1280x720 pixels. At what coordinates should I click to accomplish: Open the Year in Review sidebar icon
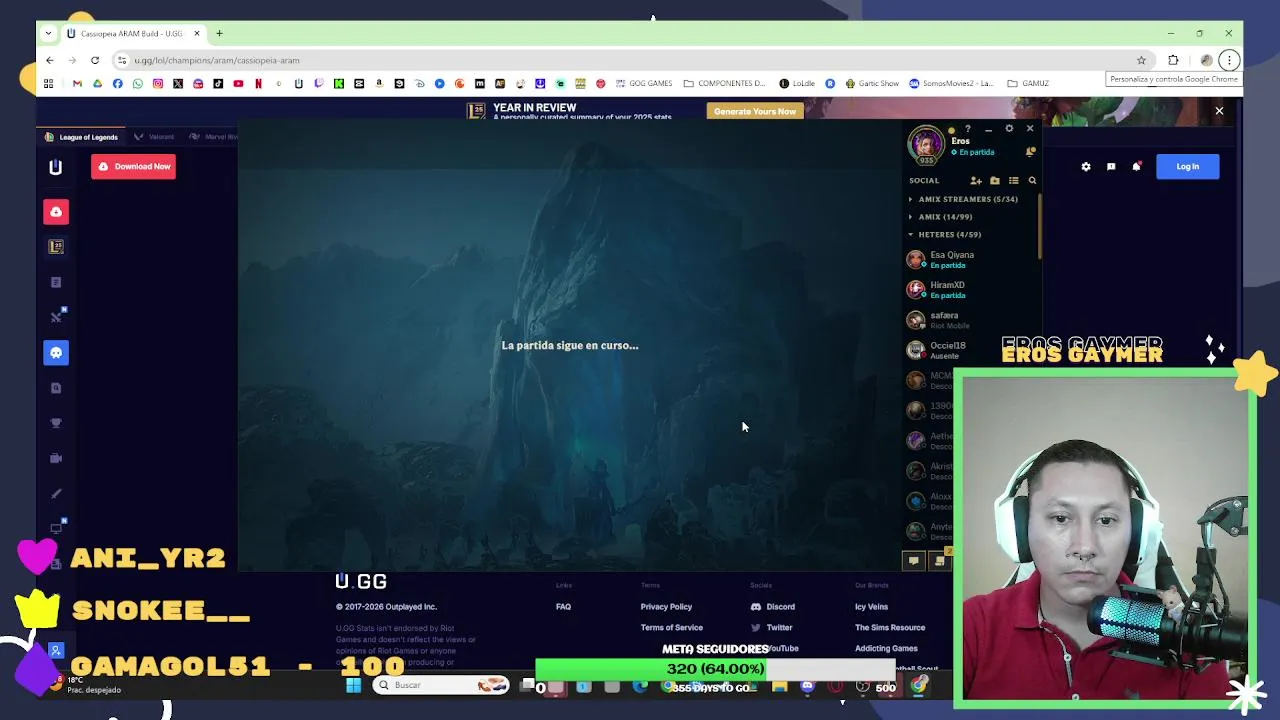pyautogui.click(x=56, y=247)
